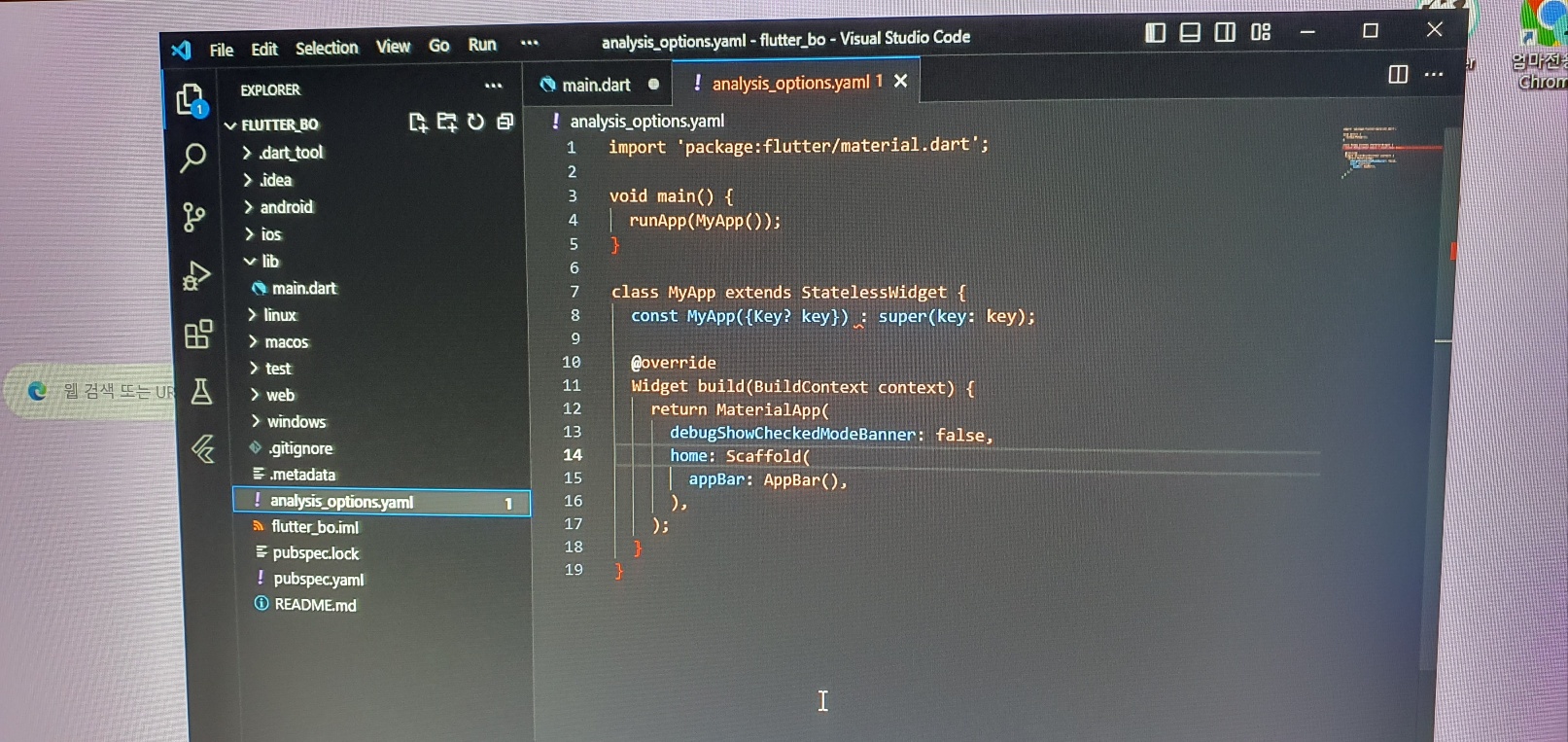
Task: Open the .metadata file
Action: pos(302,475)
